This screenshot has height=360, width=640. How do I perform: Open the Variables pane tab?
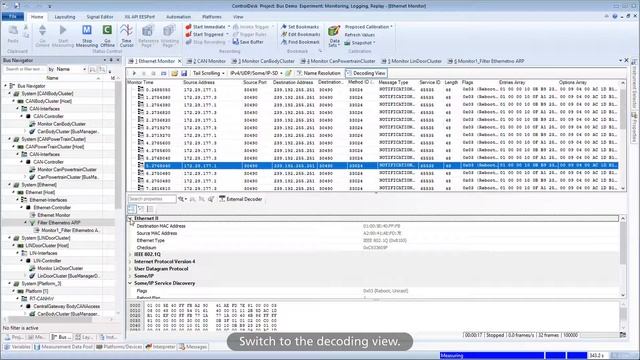(17, 347)
